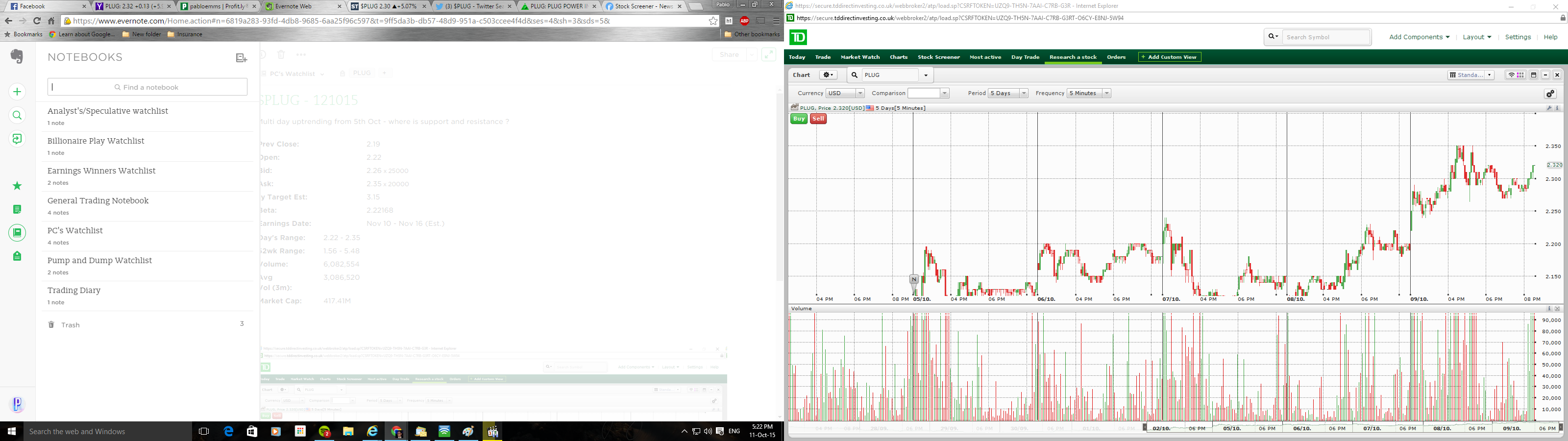The width and height of the screenshot is (1568, 441).
Task: Open the Market Watch tab
Action: pyautogui.click(x=860, y=57)
